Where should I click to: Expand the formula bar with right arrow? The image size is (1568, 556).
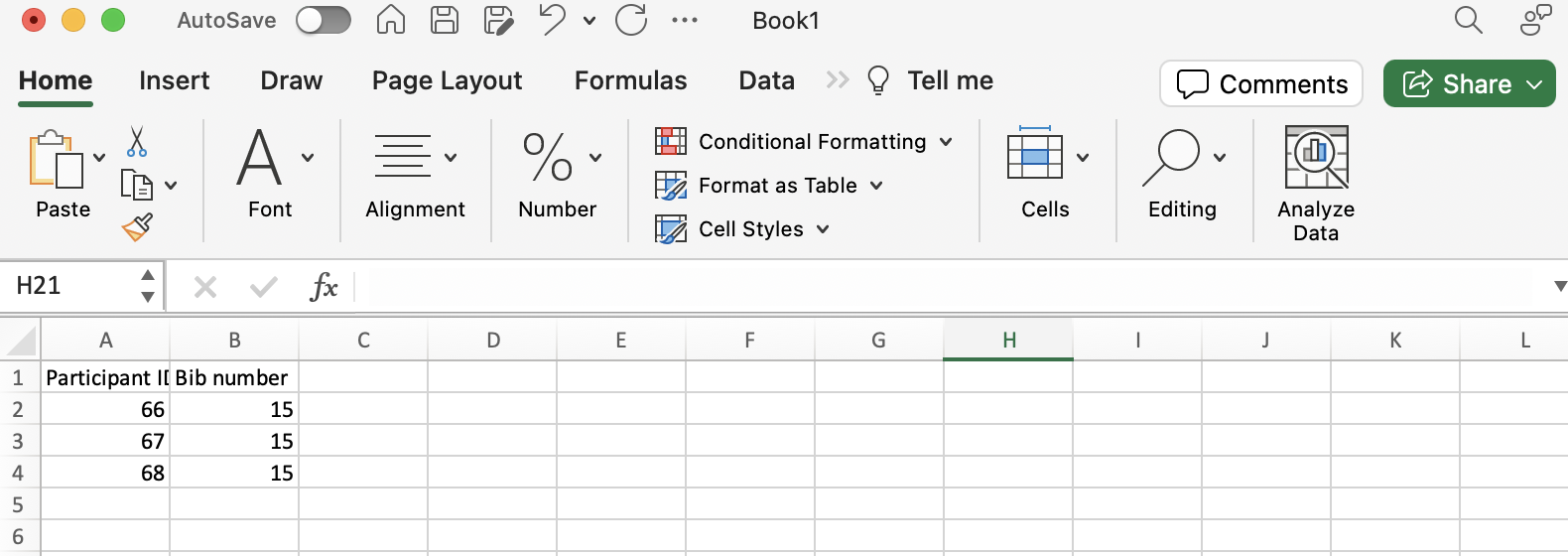pyautogui.click(x=1560, y=287)
